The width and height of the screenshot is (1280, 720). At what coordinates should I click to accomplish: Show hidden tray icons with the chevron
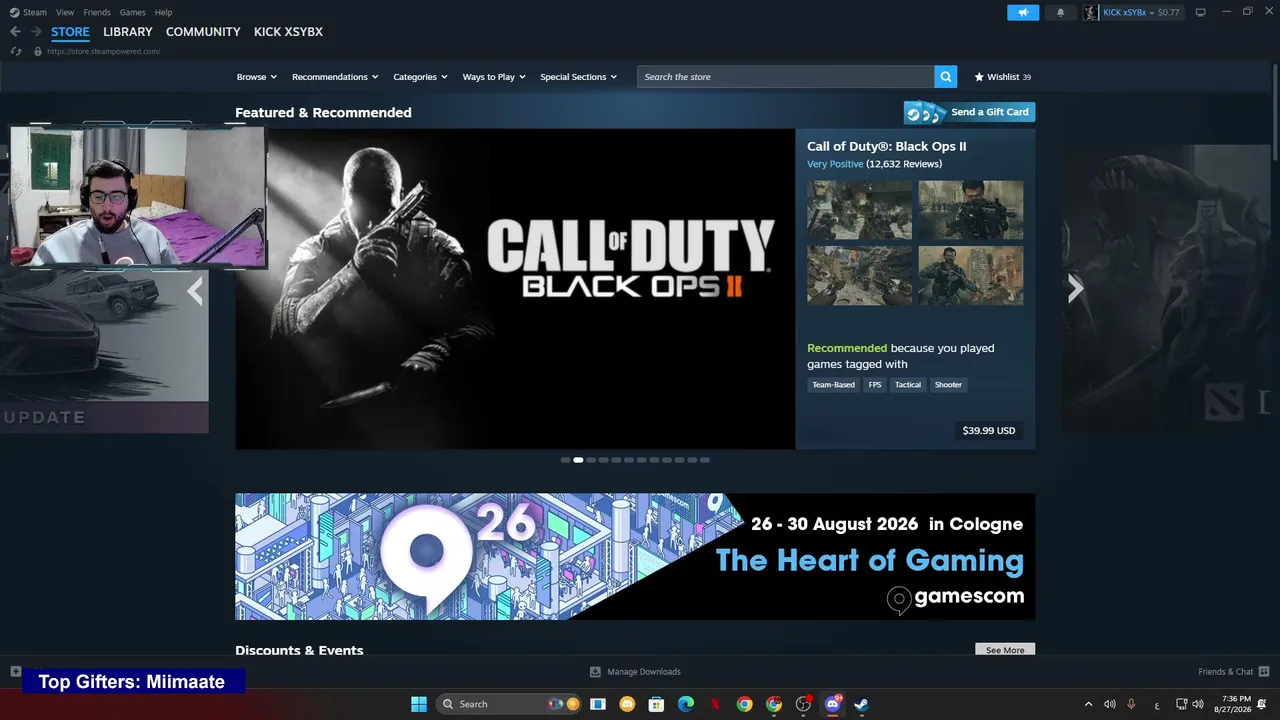(1088, 704)
